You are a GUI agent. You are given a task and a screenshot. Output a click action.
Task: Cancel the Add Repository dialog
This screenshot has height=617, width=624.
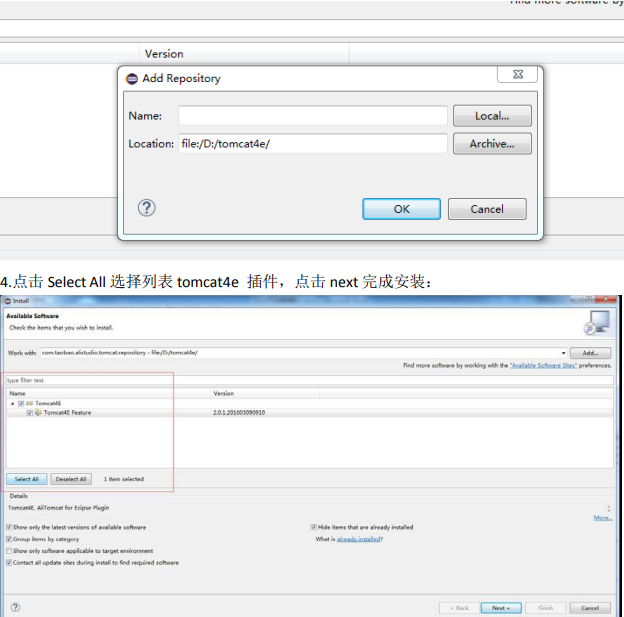487,209
